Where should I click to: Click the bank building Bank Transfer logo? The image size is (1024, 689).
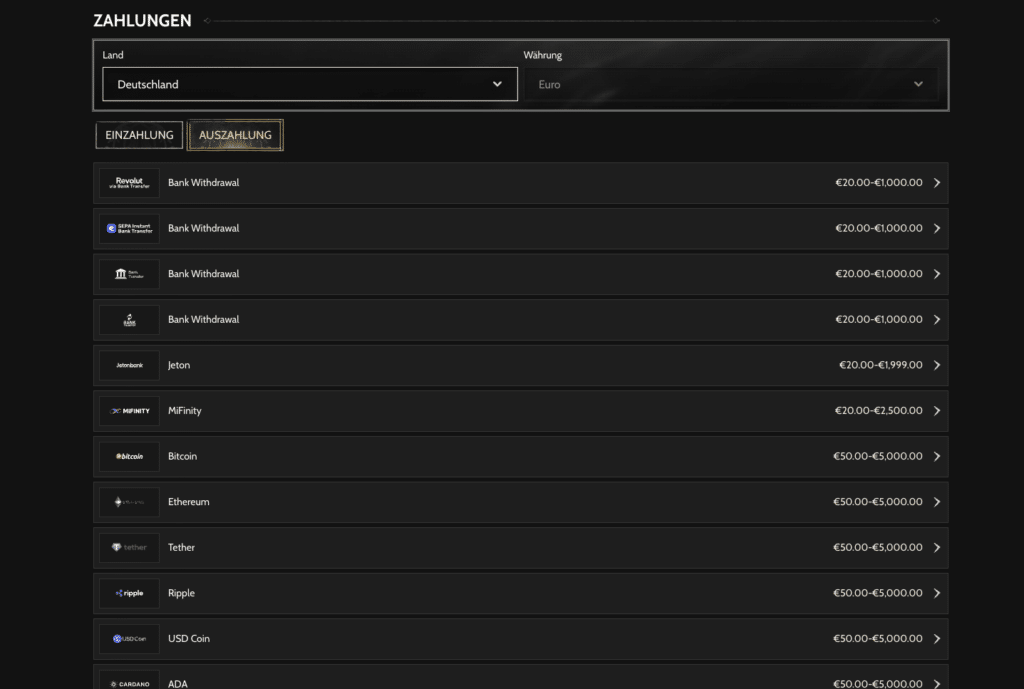129,274
